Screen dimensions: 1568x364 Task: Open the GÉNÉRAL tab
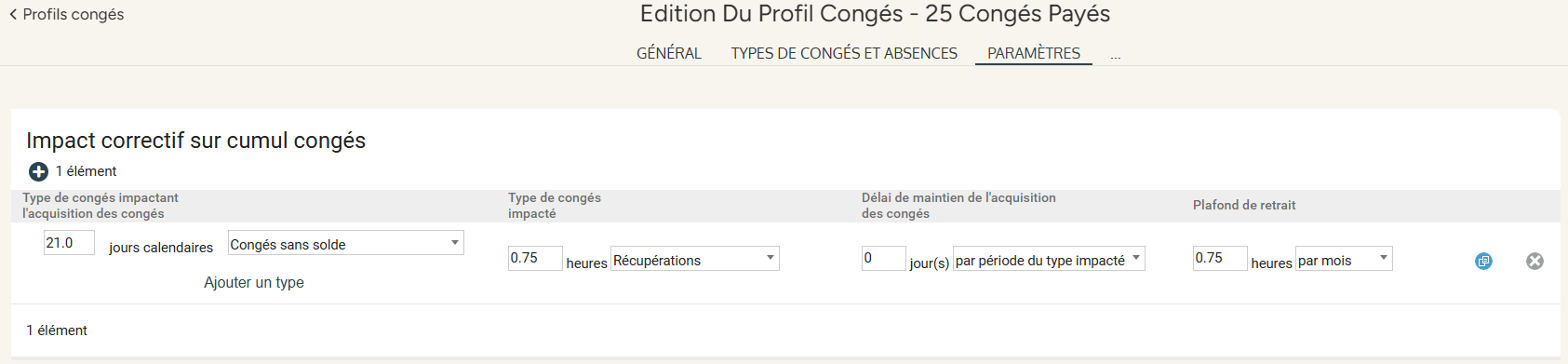pyautogui.click(x=669, y=53)
